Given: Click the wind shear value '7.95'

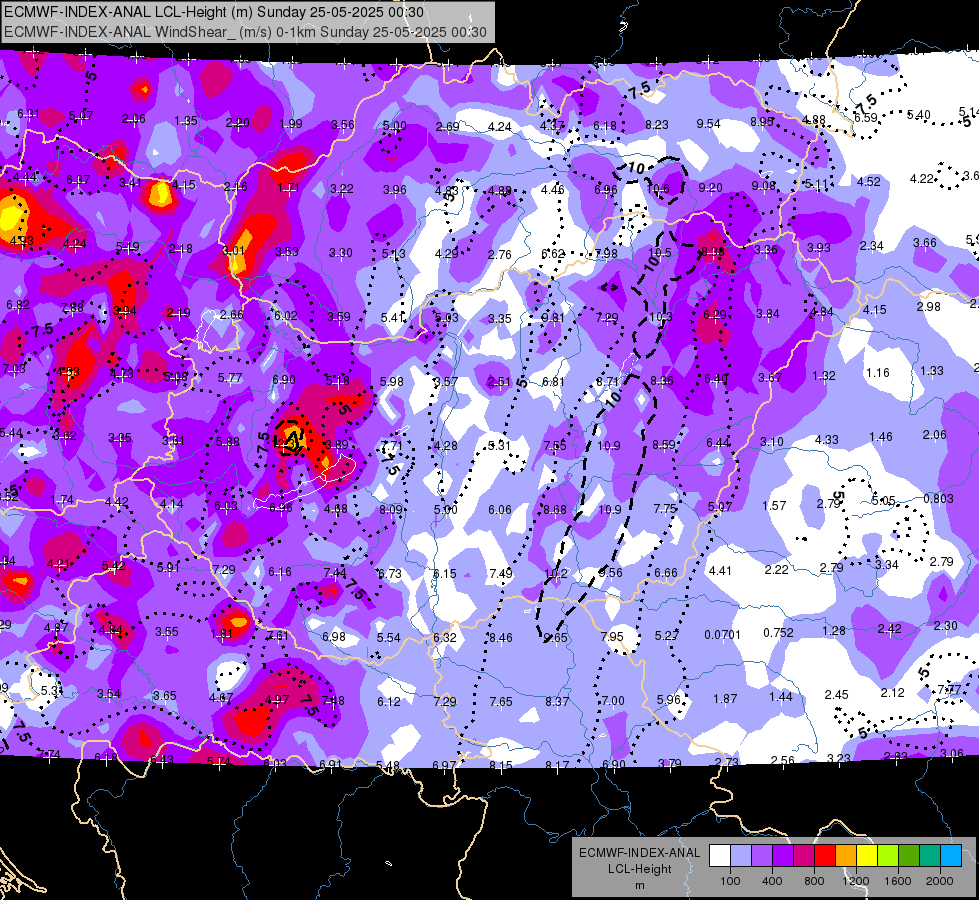Looking at the screenshot, I should pos(612,636).
